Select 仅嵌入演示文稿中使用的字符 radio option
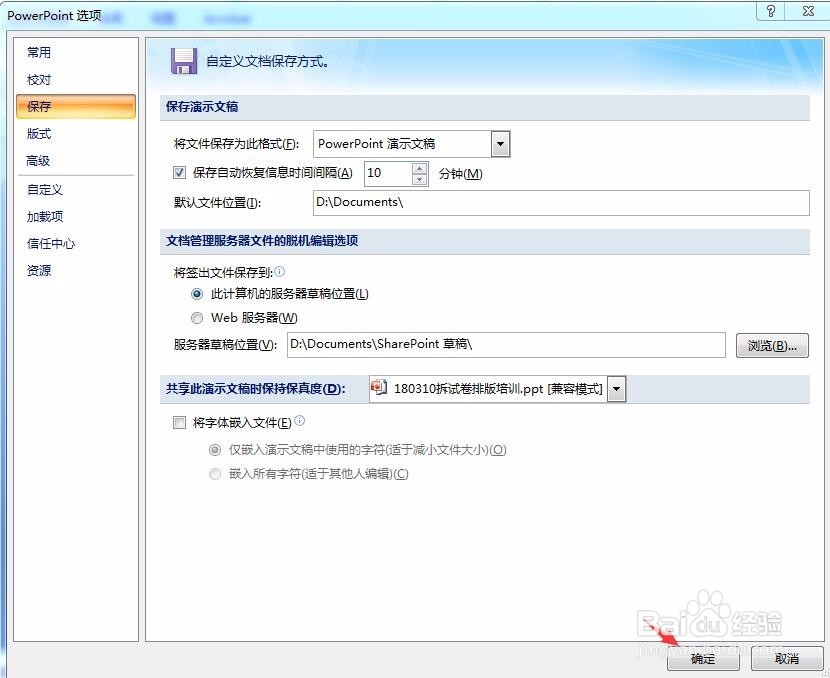Viewport: 830px width, 678px height. pyautogui.click(x=215, y=450)
